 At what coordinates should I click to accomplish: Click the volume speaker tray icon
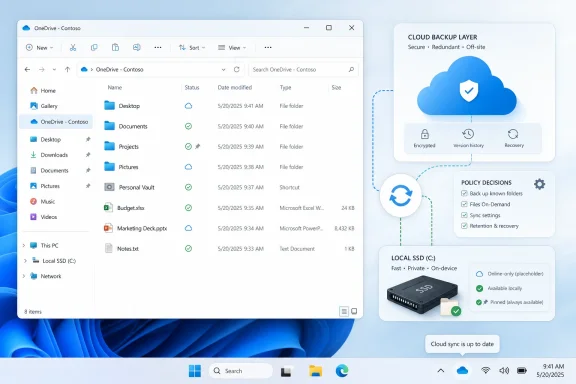pyautogui.click(x=504, y=370)
